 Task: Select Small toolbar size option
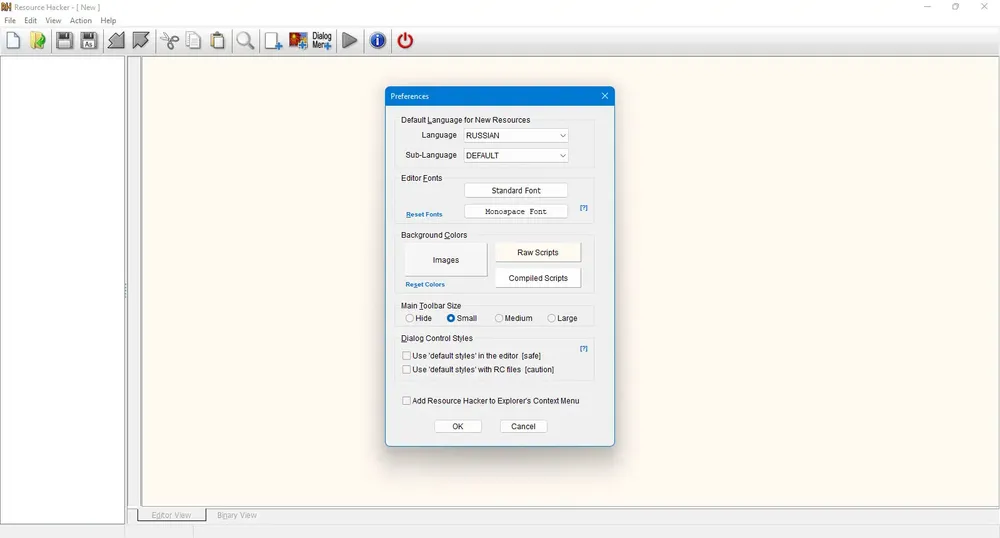(x=462, y=318)
